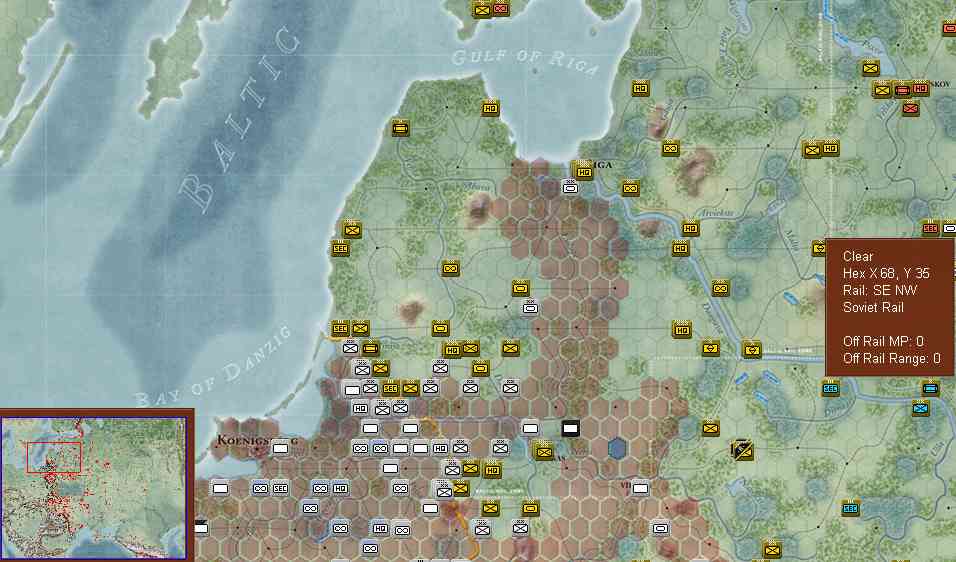Image resolution: width=956 pixels, height=562 pixels.
Task: Select the red HQ counter at Pskov
Action: (x=920, y=88)
